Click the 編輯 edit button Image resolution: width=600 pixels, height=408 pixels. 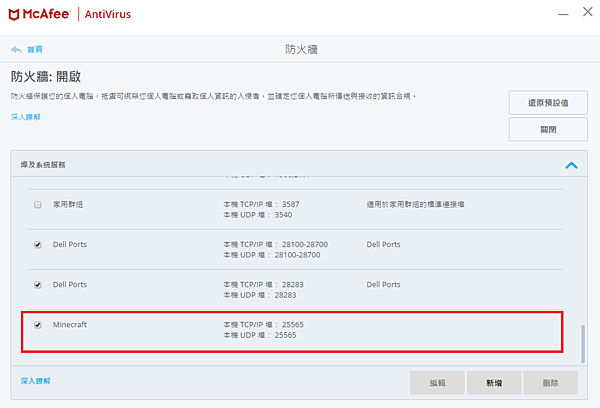437,383
